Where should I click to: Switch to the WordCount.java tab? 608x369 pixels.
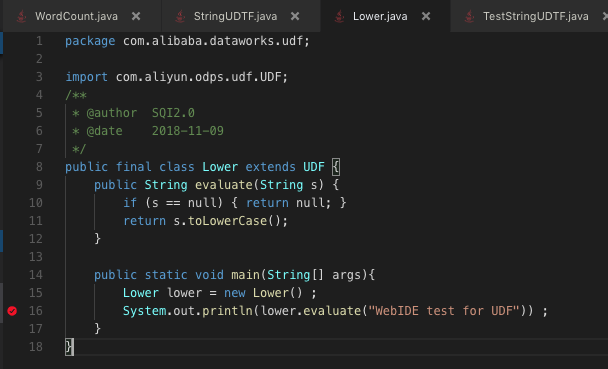76,16
